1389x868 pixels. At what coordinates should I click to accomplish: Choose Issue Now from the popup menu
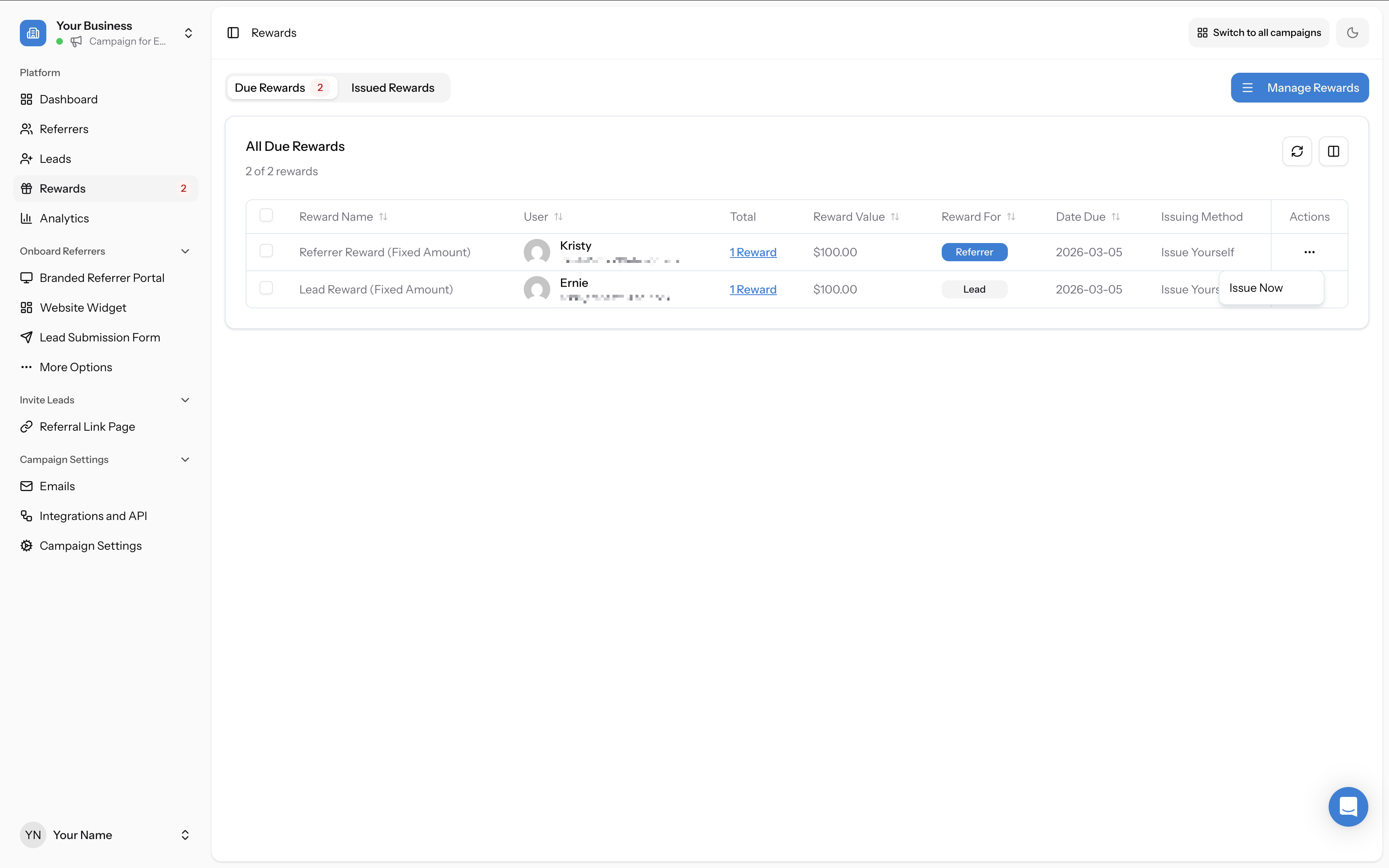[1256, 287]
